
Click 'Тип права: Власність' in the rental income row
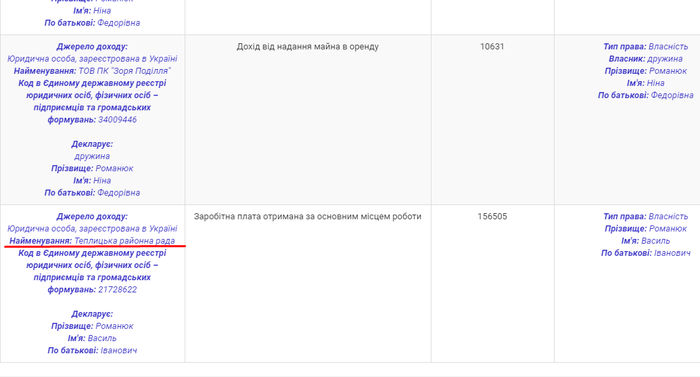point(646,46)
